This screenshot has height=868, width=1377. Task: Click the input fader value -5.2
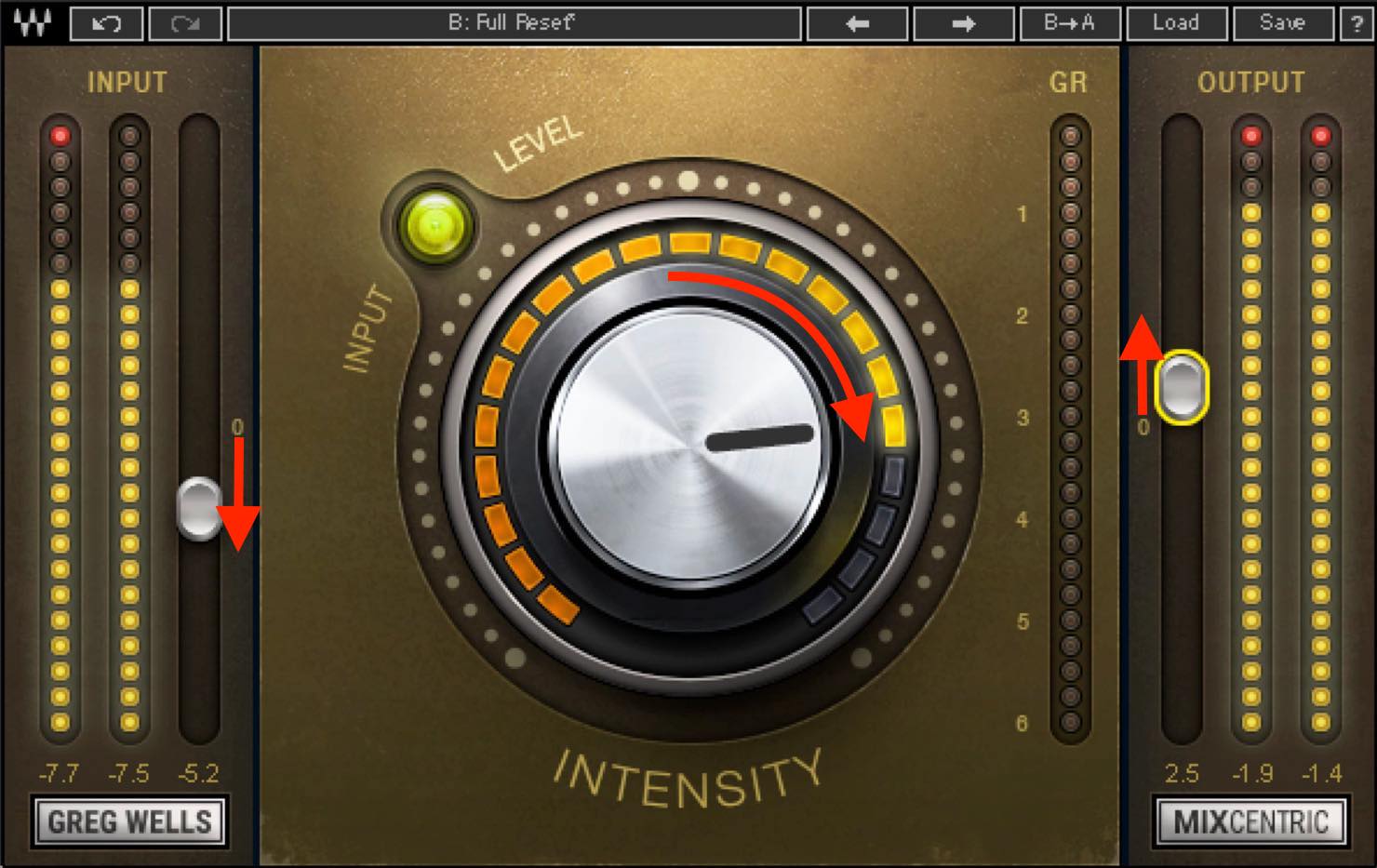(198, 773)
